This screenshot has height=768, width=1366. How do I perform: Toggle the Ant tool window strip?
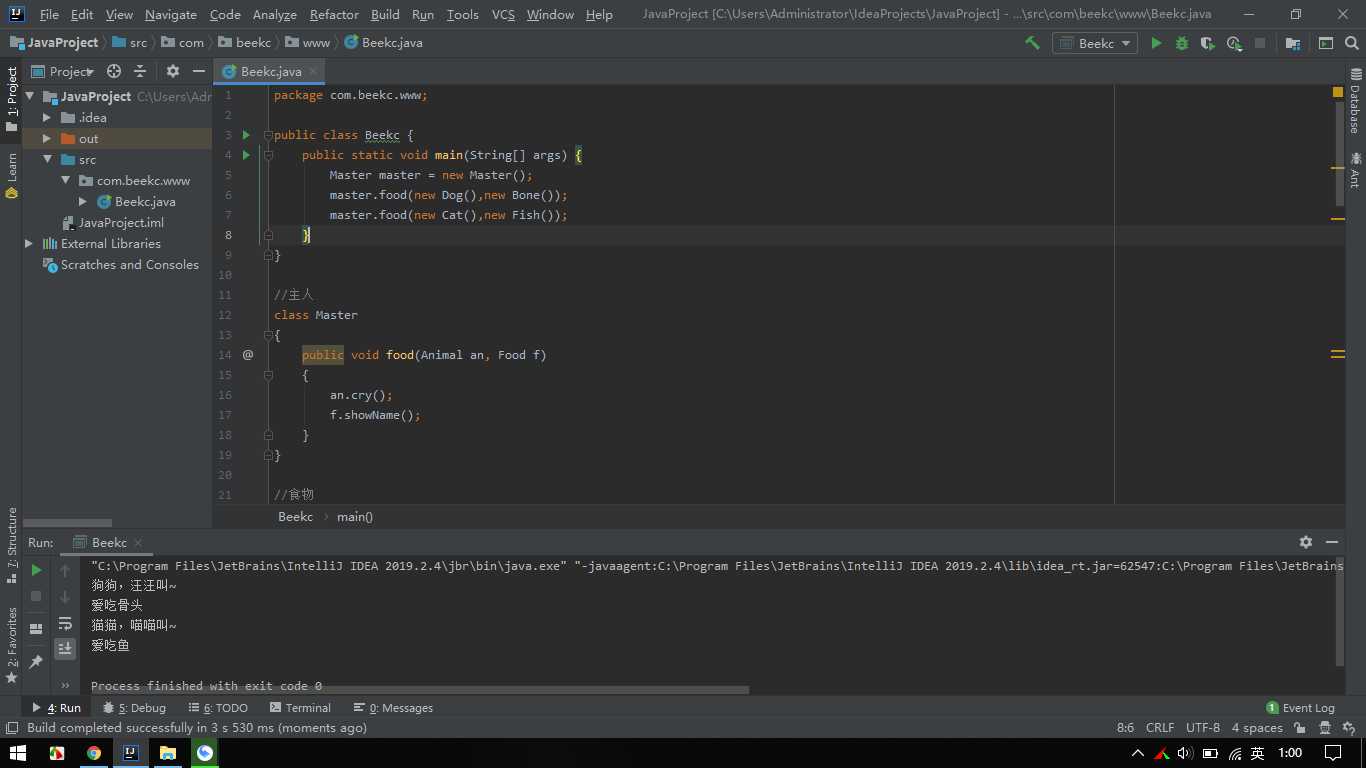click(1355, 170)
